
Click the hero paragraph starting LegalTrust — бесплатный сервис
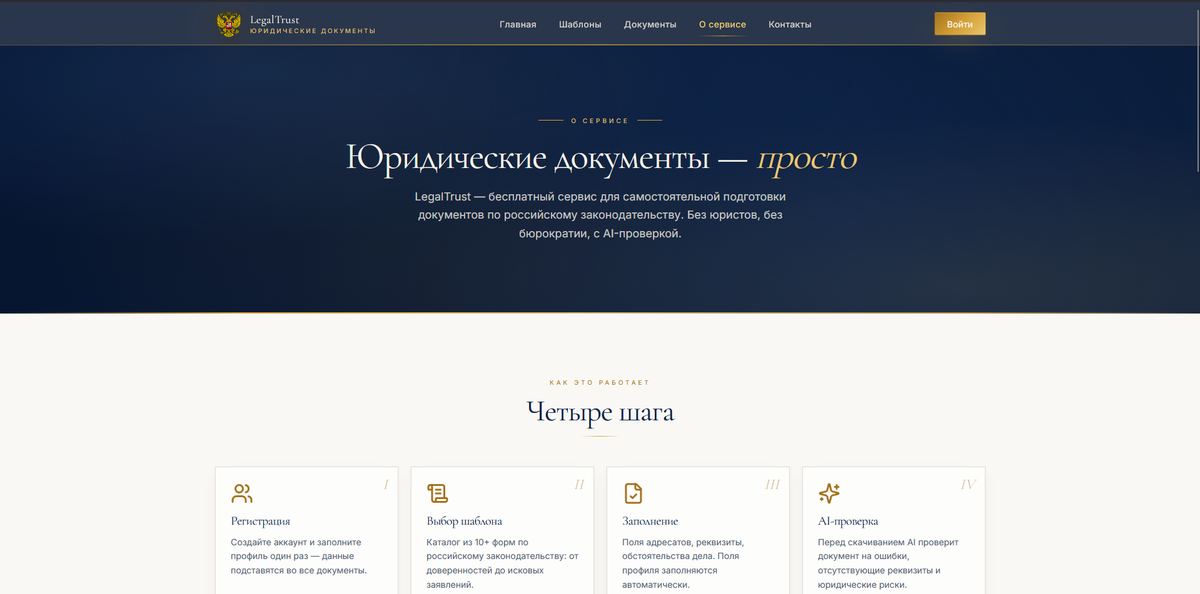point(600,215)
